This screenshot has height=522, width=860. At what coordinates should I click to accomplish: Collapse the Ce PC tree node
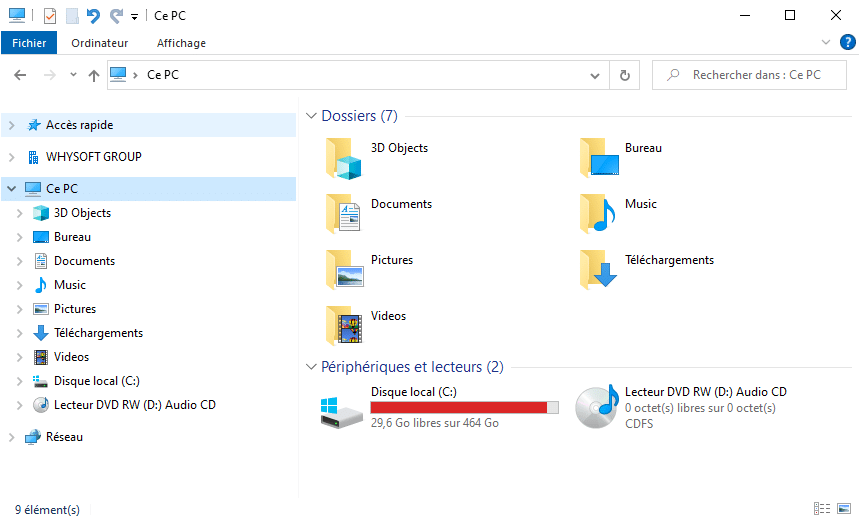(12, 189)
